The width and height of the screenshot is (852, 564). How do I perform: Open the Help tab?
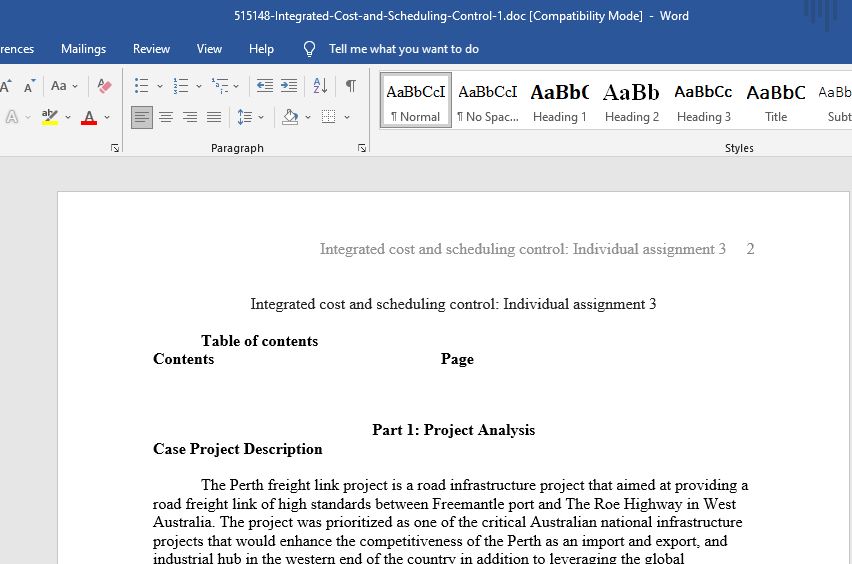261,49
